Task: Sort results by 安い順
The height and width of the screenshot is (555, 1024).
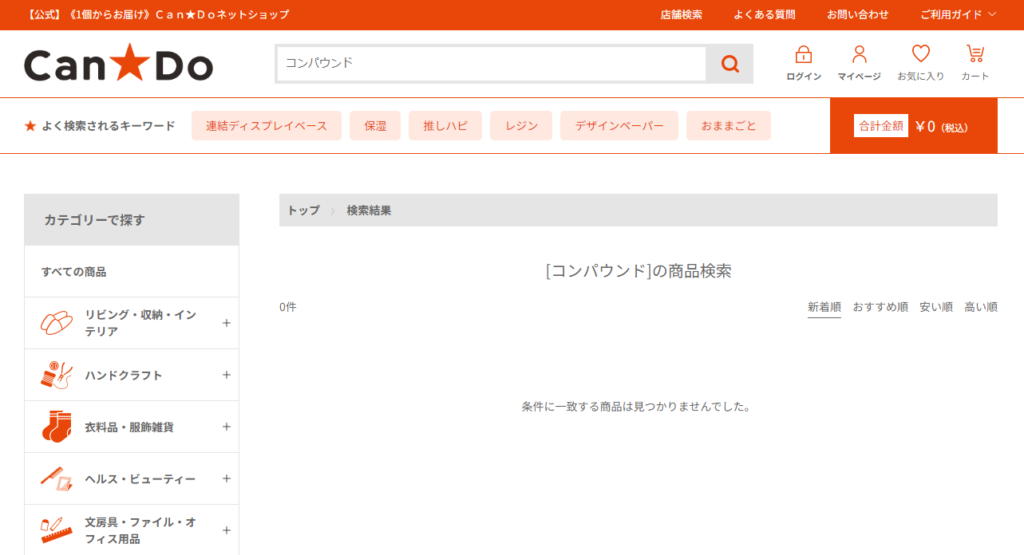Action: coord(936,307)
